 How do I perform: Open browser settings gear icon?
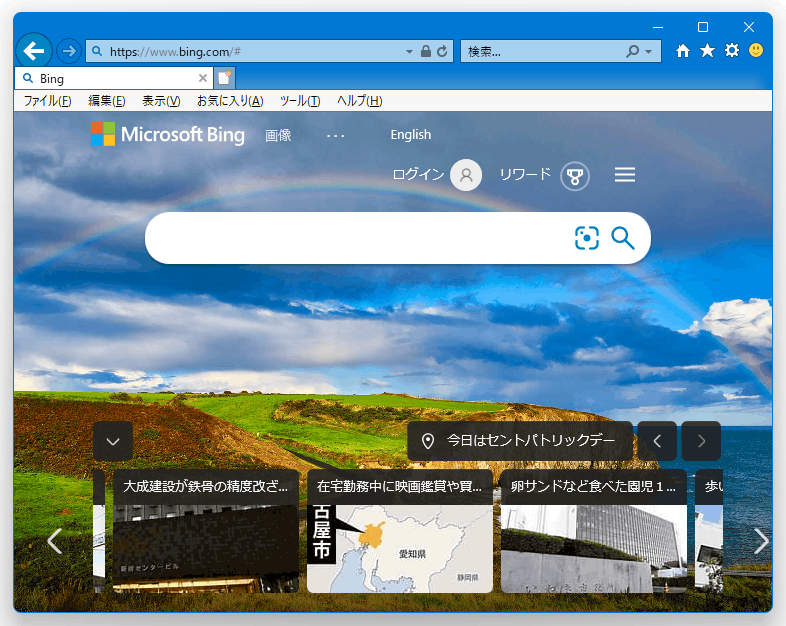pos(732,51)
